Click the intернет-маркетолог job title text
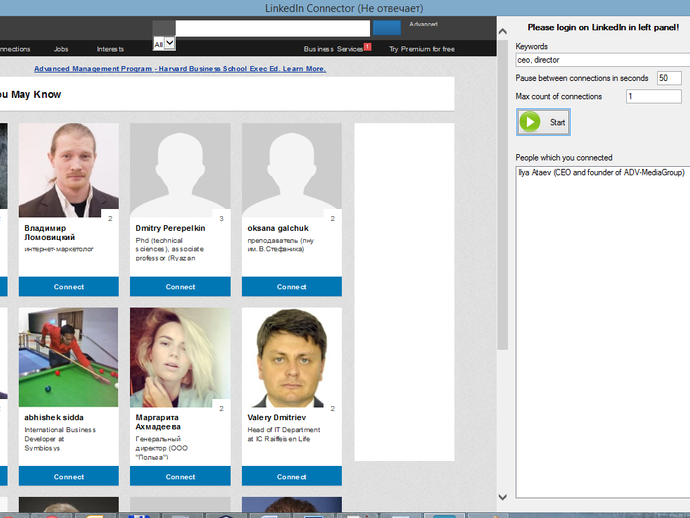This screenshot has width=690, height=518. (x=59, y=249)
